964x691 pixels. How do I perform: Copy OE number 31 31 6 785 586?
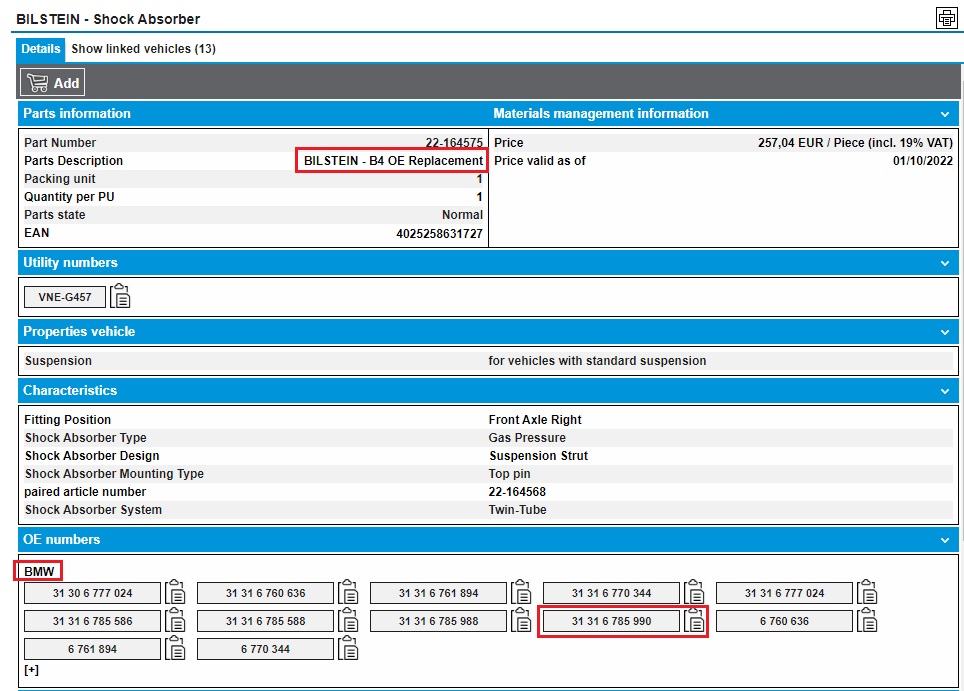(175, 620)
